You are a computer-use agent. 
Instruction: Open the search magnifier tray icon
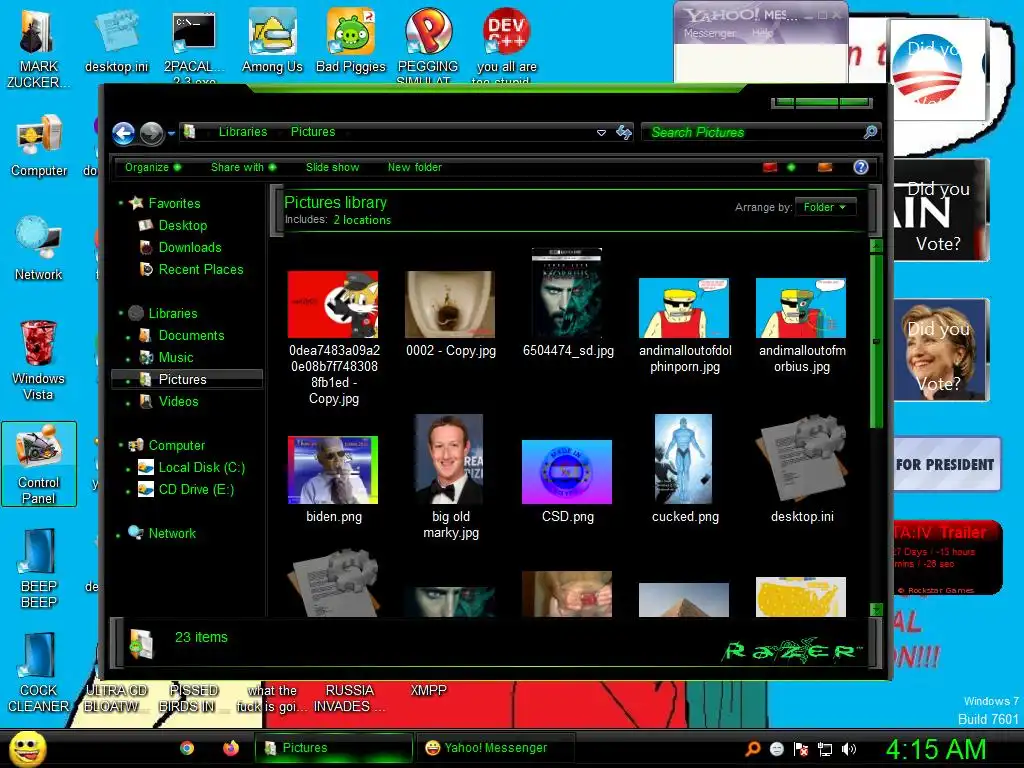752,749
